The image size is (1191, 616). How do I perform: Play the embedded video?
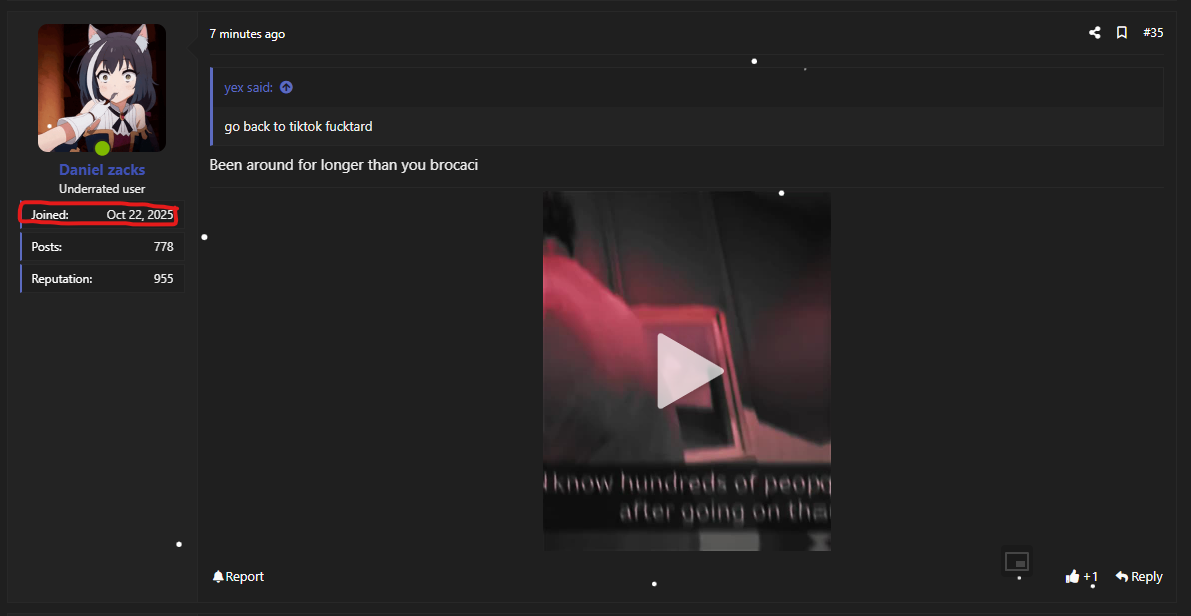pos(687,370)
